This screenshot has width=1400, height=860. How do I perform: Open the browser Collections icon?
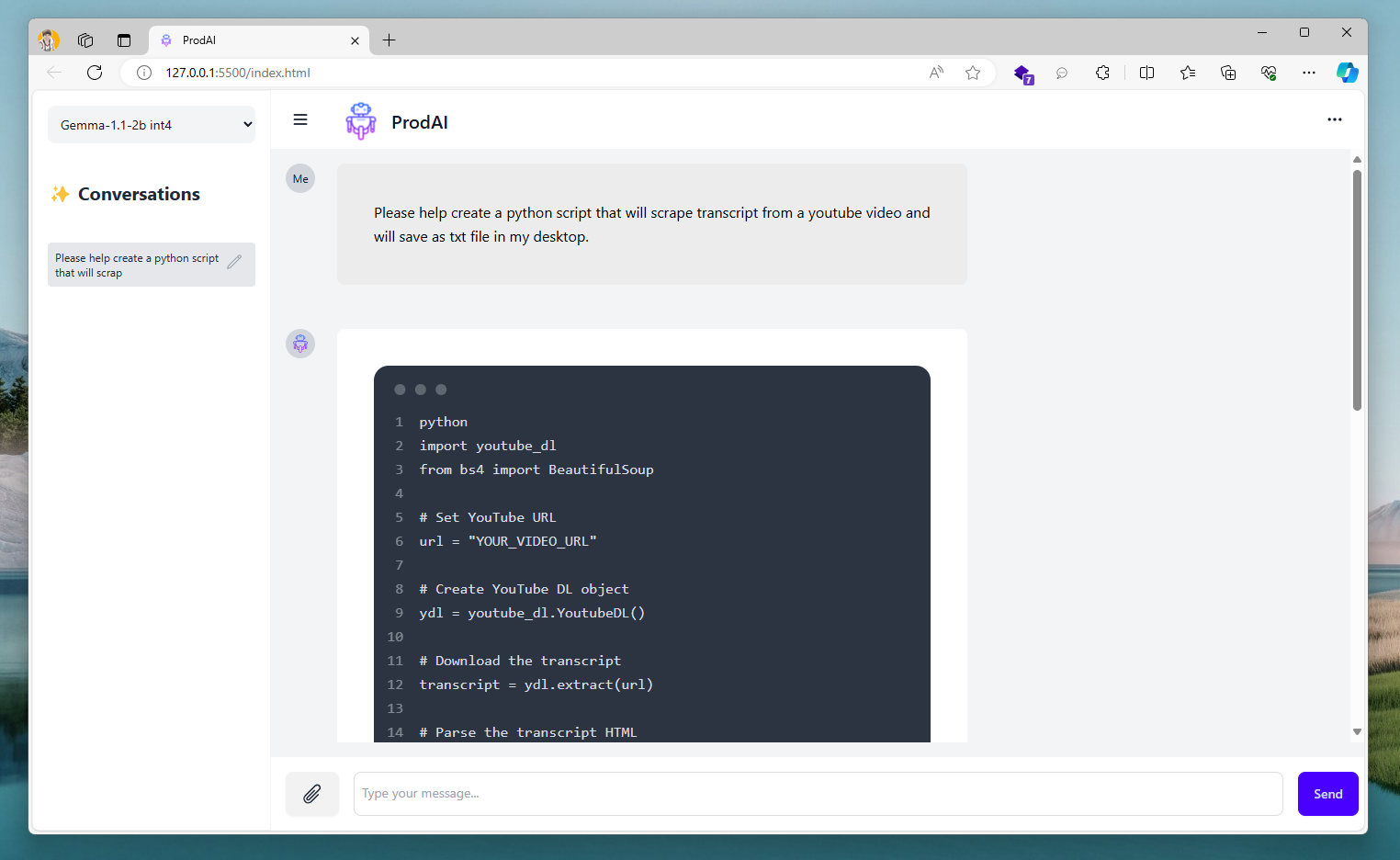1228,73
